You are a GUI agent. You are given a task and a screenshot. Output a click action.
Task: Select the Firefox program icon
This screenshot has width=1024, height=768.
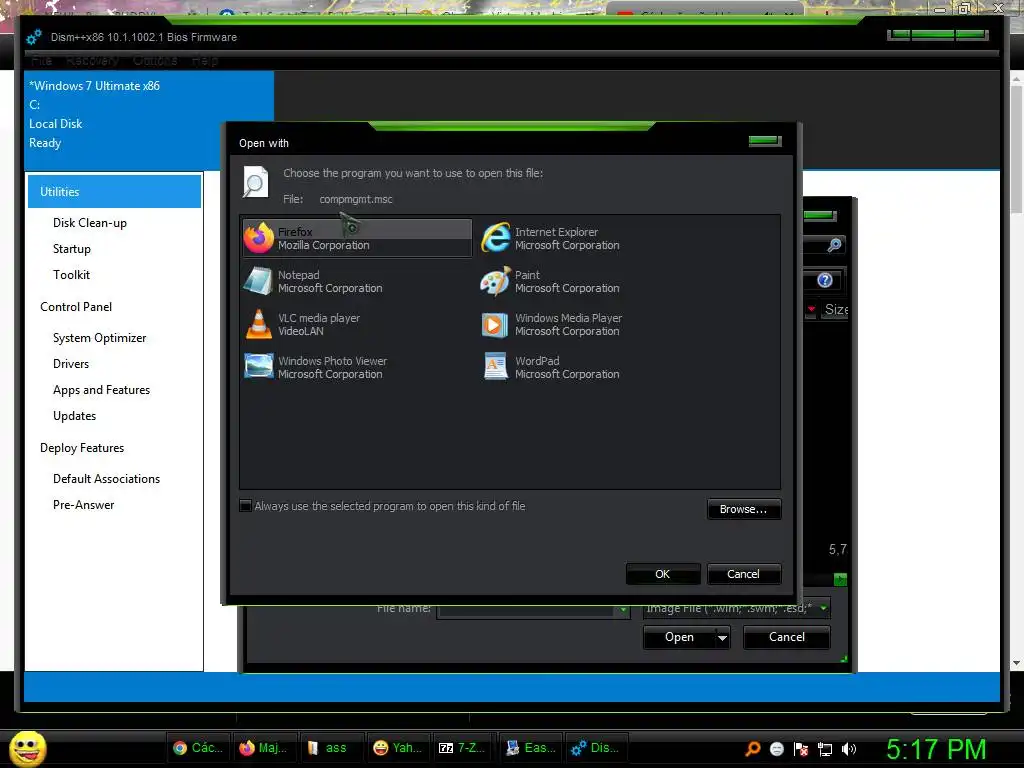(x=259, y=238)
